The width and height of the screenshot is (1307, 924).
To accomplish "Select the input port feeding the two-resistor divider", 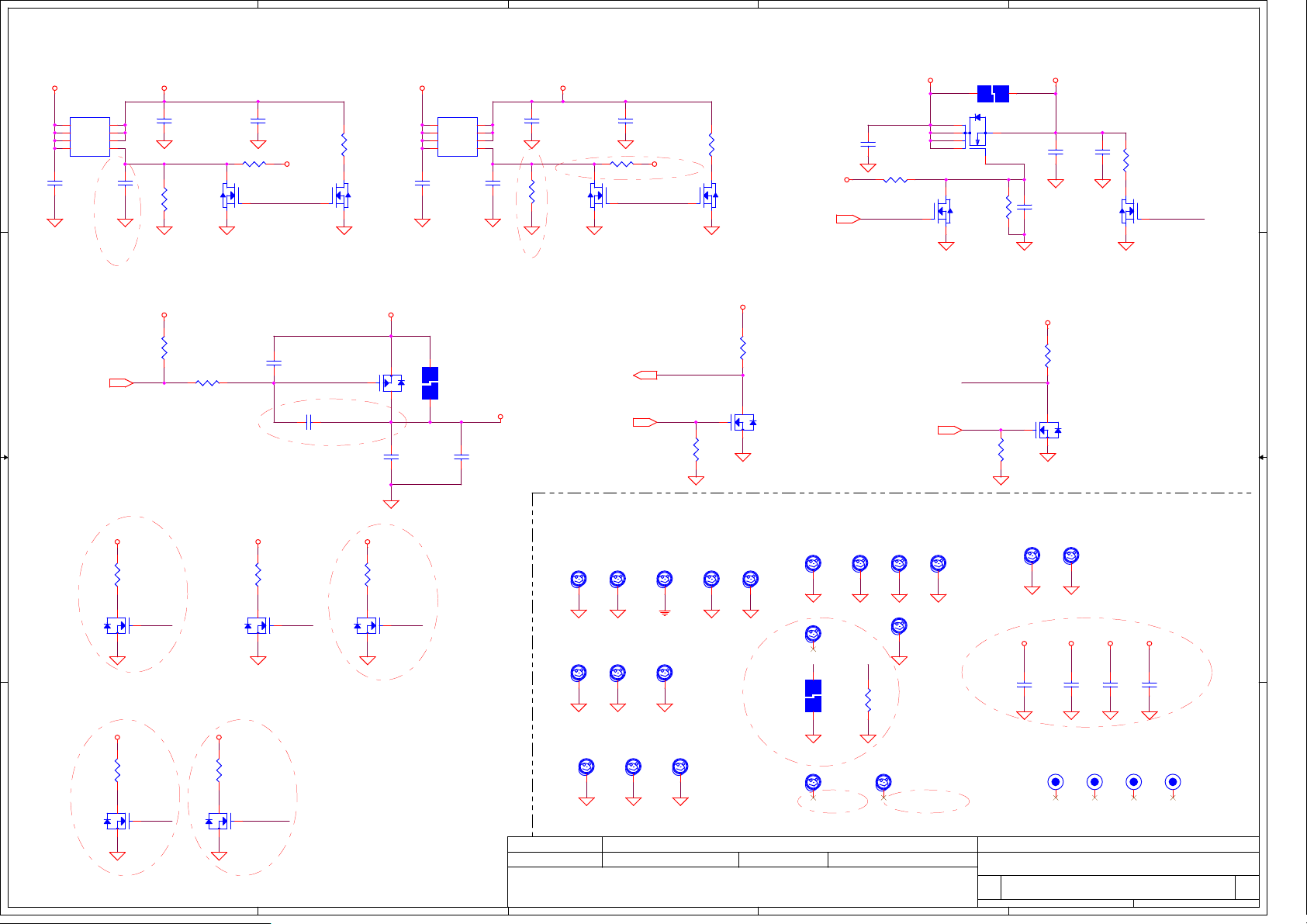I will click(x=121, y=383).
